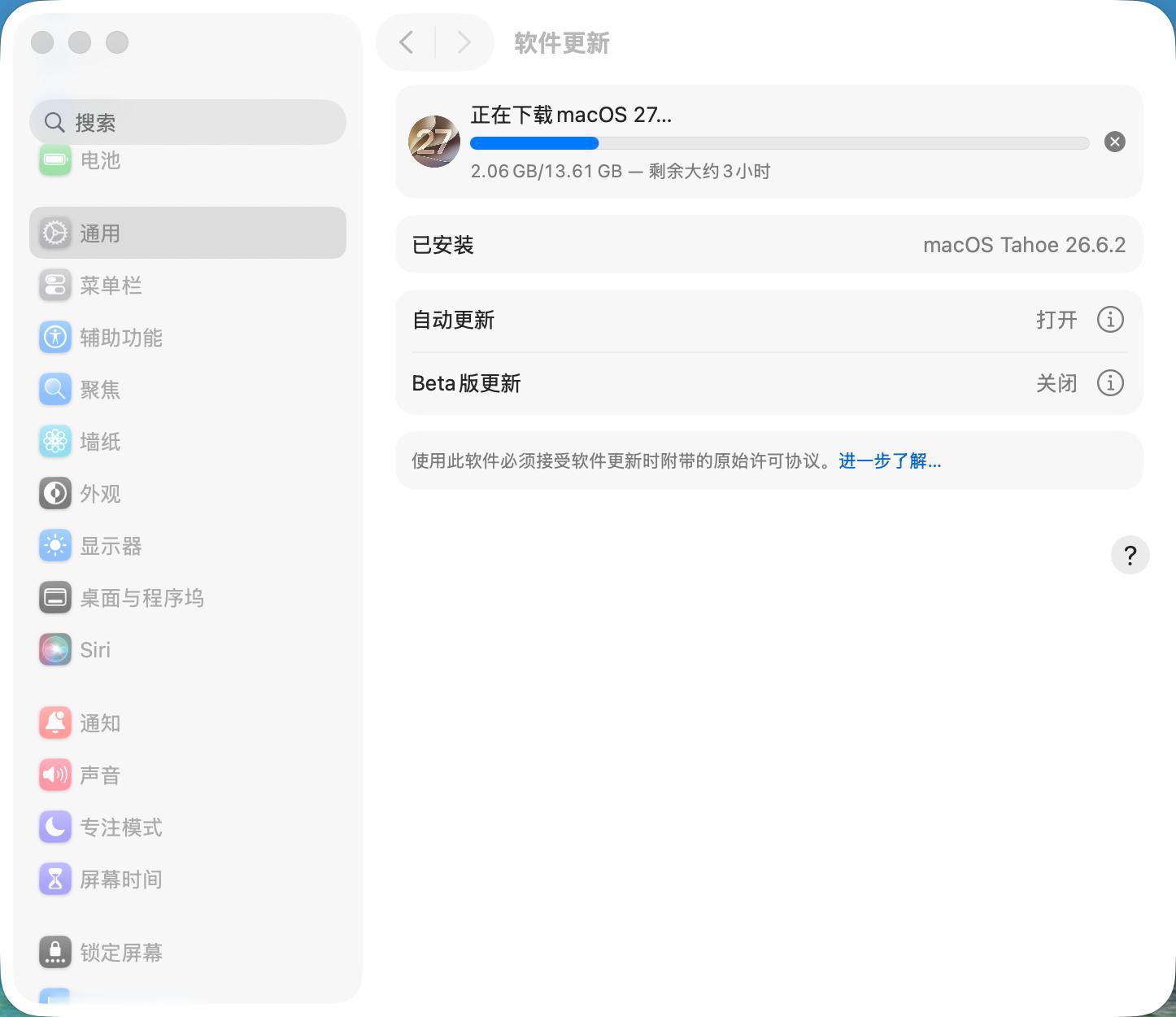Click the Beta版更新 row label
This screenshot has height=1017, width=1176.
(x=466, y=383)
